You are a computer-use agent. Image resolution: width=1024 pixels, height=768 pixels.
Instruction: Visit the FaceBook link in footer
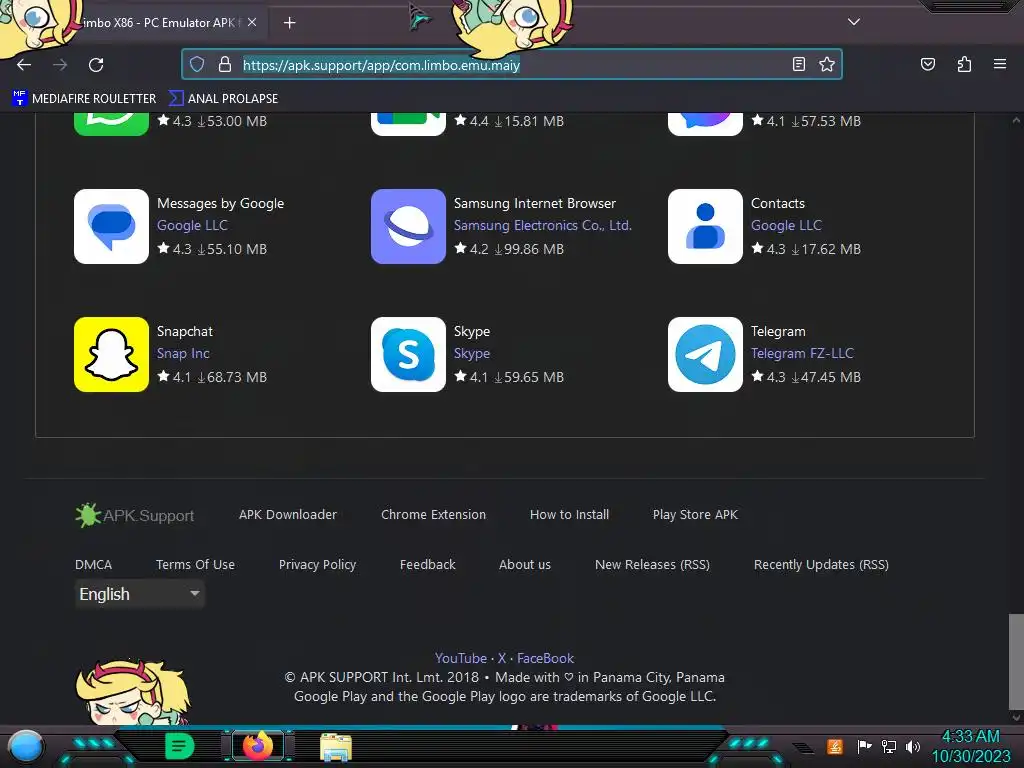545,658
